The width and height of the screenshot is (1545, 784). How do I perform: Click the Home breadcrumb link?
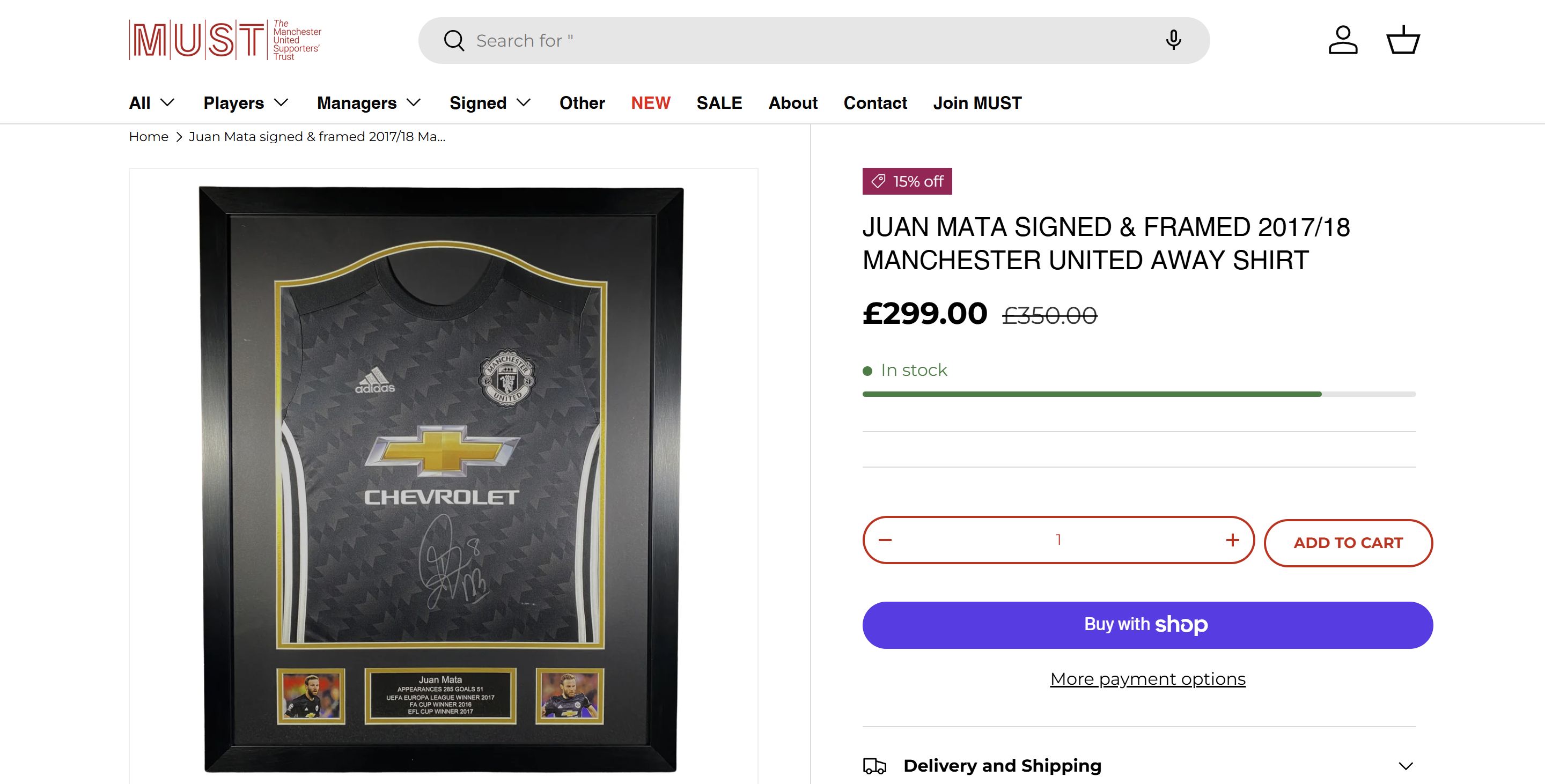point(149,137)
